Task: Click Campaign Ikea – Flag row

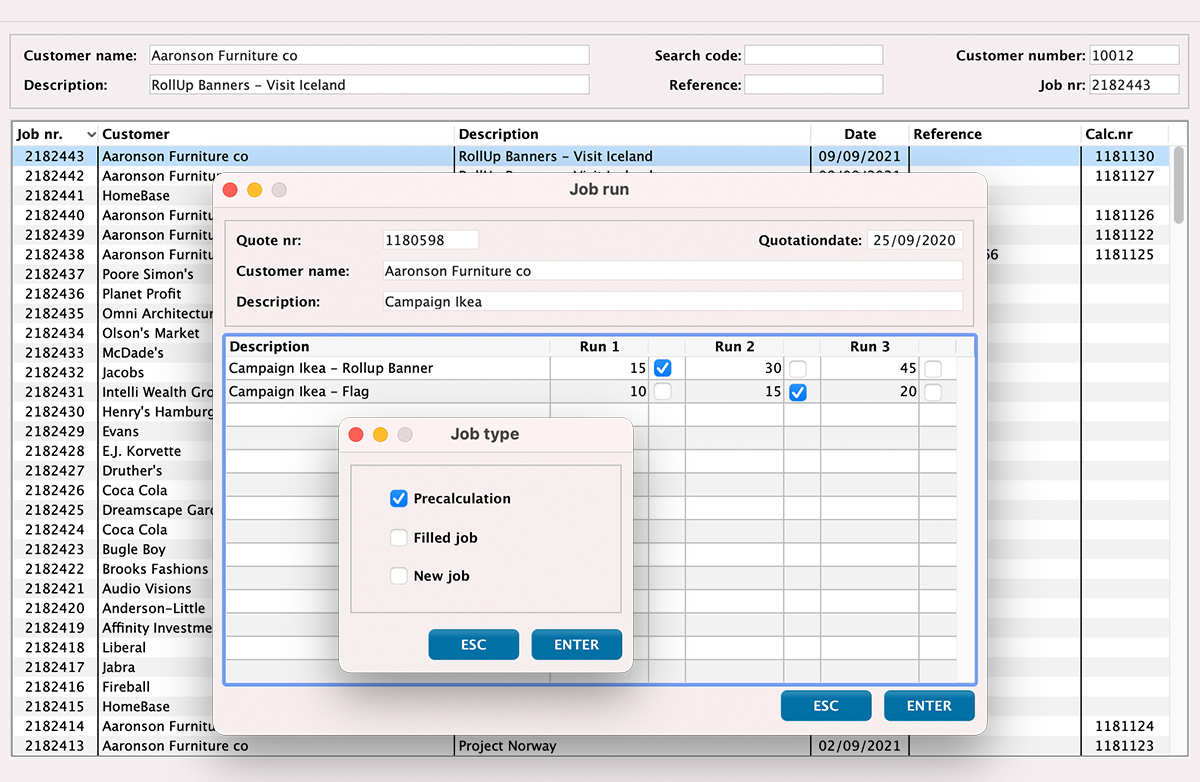Action: click(591, 392)
